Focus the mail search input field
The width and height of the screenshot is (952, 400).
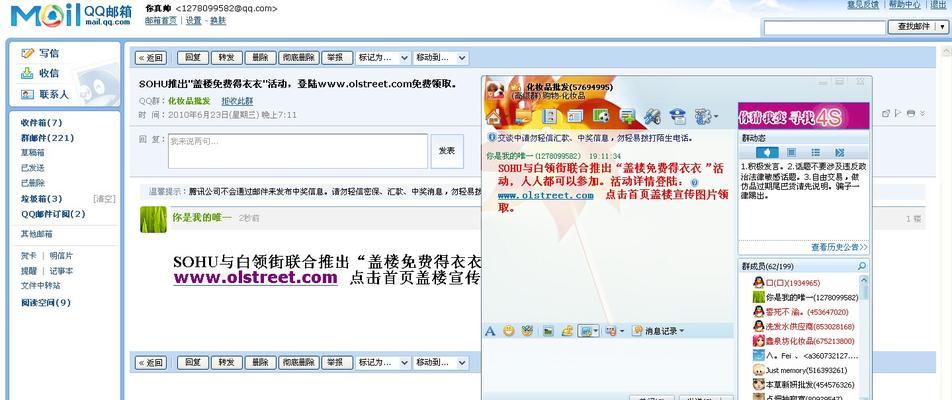824,27
